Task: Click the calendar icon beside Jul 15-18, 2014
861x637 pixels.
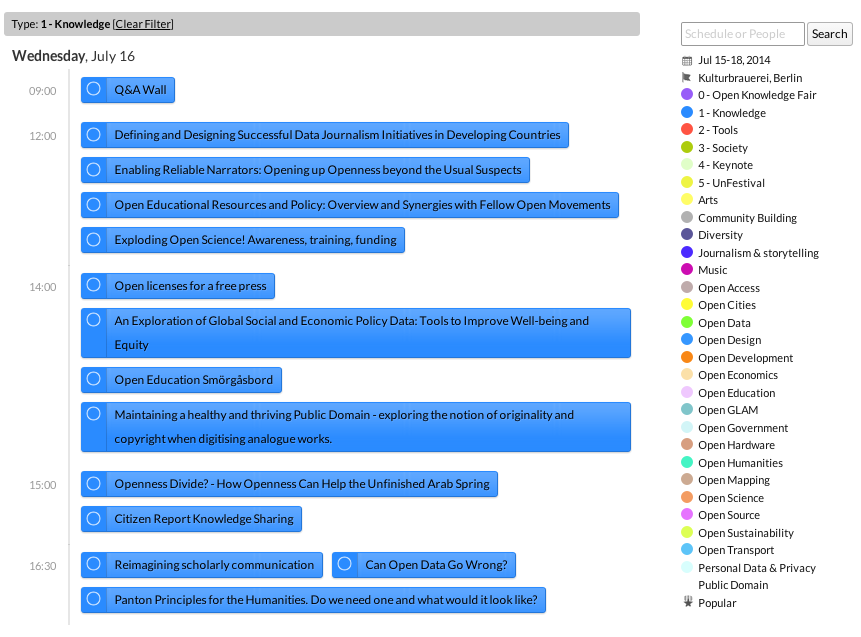Action: point(687,60)
